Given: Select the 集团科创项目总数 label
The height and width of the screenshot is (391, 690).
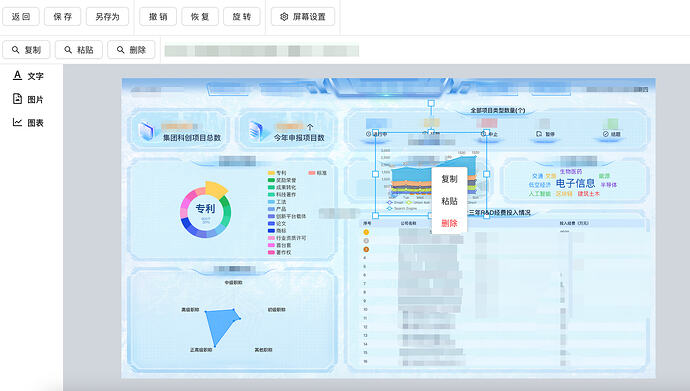Looking at the screenshot, I should [x=192, y=138].
